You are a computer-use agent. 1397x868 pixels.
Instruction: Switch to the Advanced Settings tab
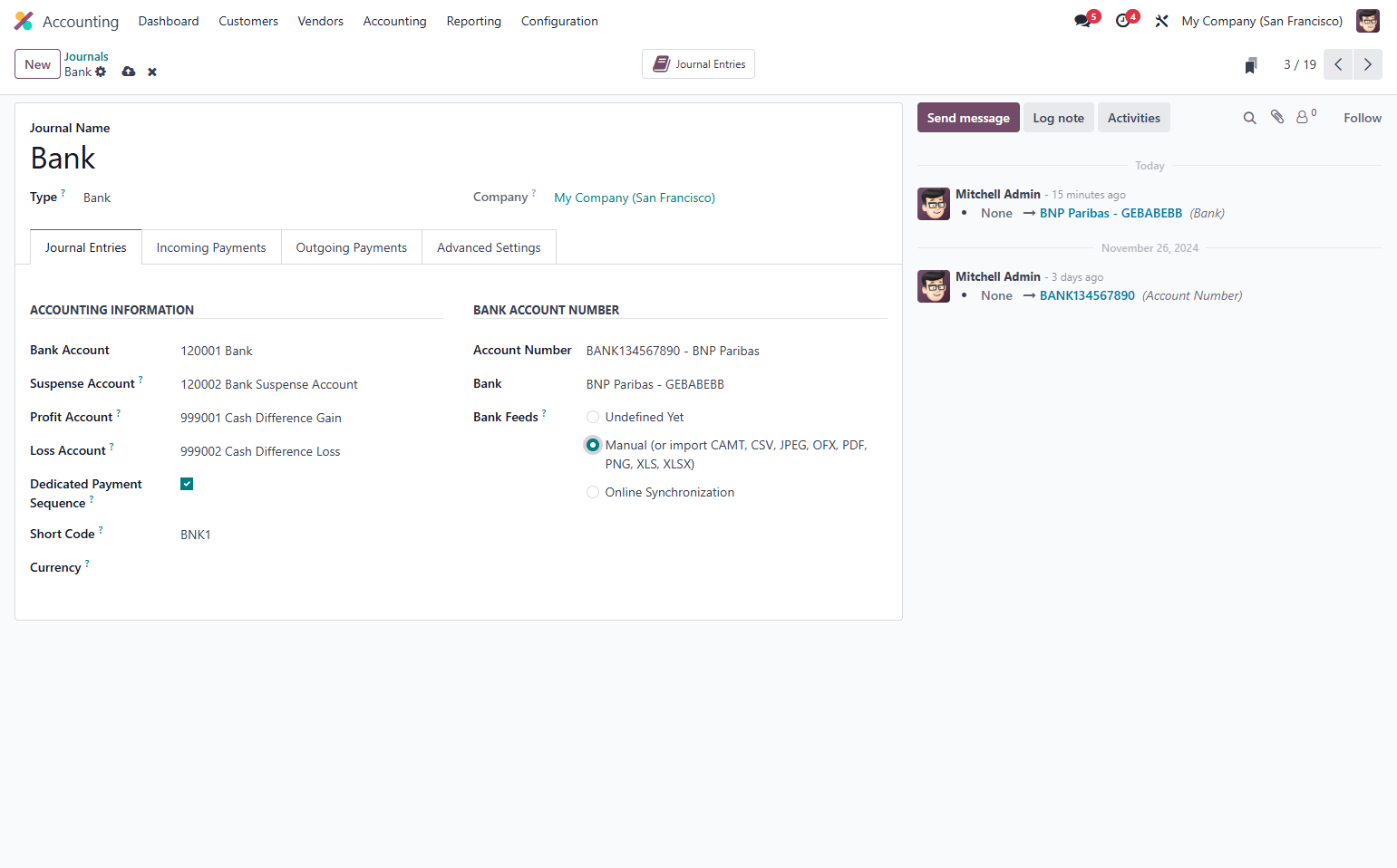(x=489, y=247)
